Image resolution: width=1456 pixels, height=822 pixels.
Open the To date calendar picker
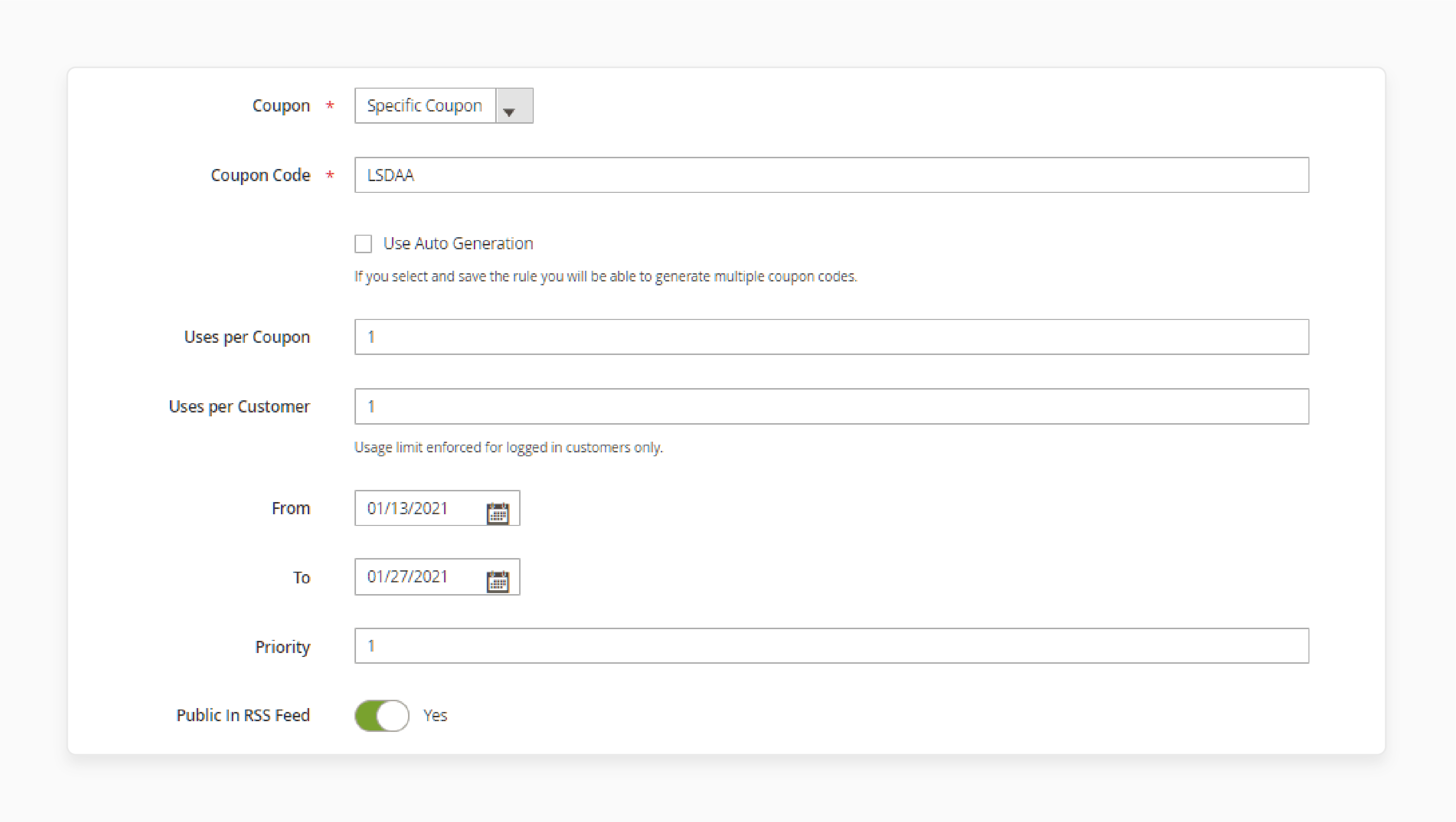point(497,581)
